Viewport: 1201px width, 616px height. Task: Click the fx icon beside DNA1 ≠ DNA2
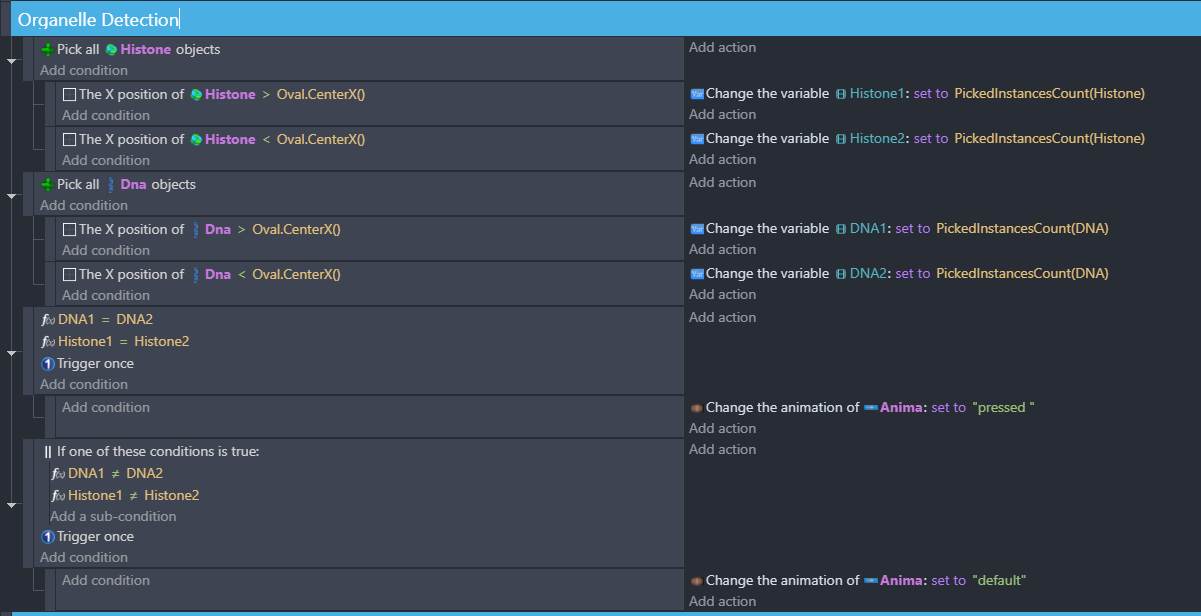click(58, 473)
